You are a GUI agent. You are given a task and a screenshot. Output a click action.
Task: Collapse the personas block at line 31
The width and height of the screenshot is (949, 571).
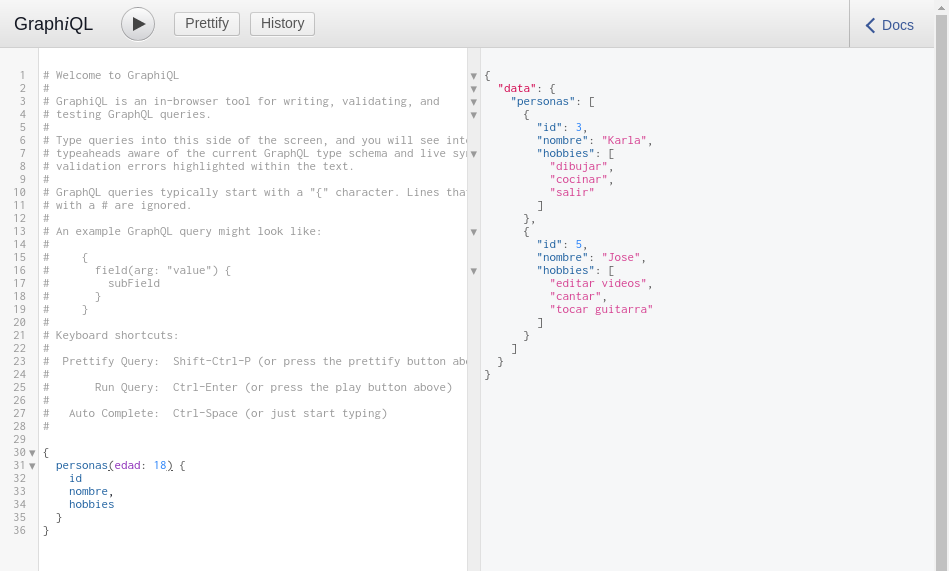click(33, 466)
